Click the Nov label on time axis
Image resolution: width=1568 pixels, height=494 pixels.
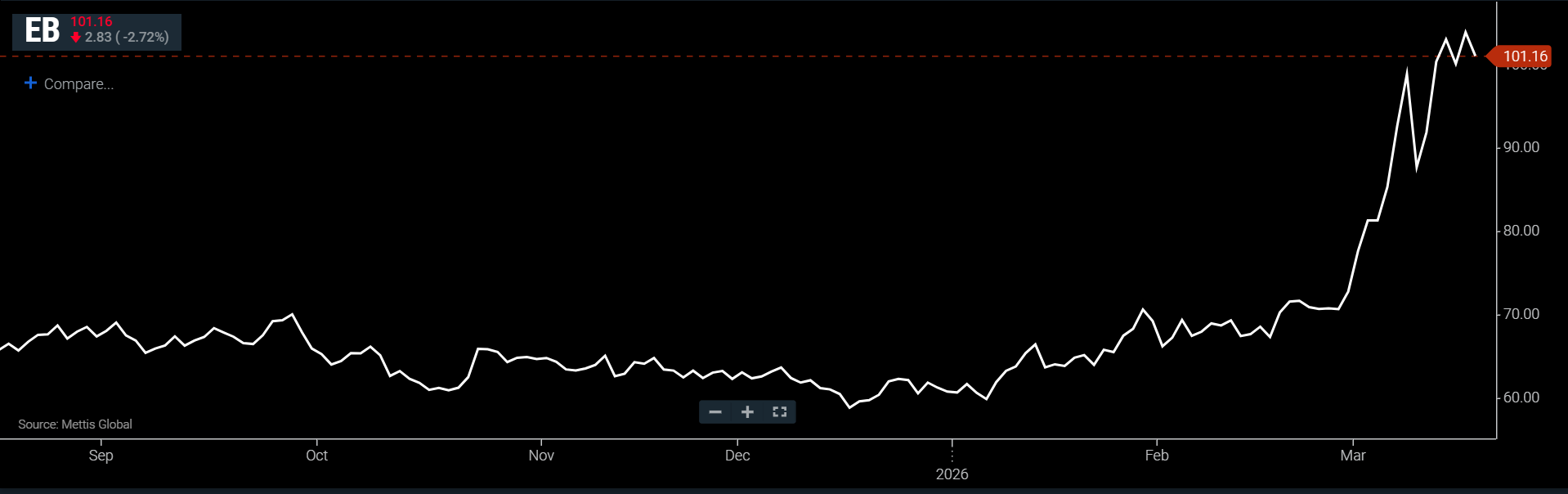[541, 456]
